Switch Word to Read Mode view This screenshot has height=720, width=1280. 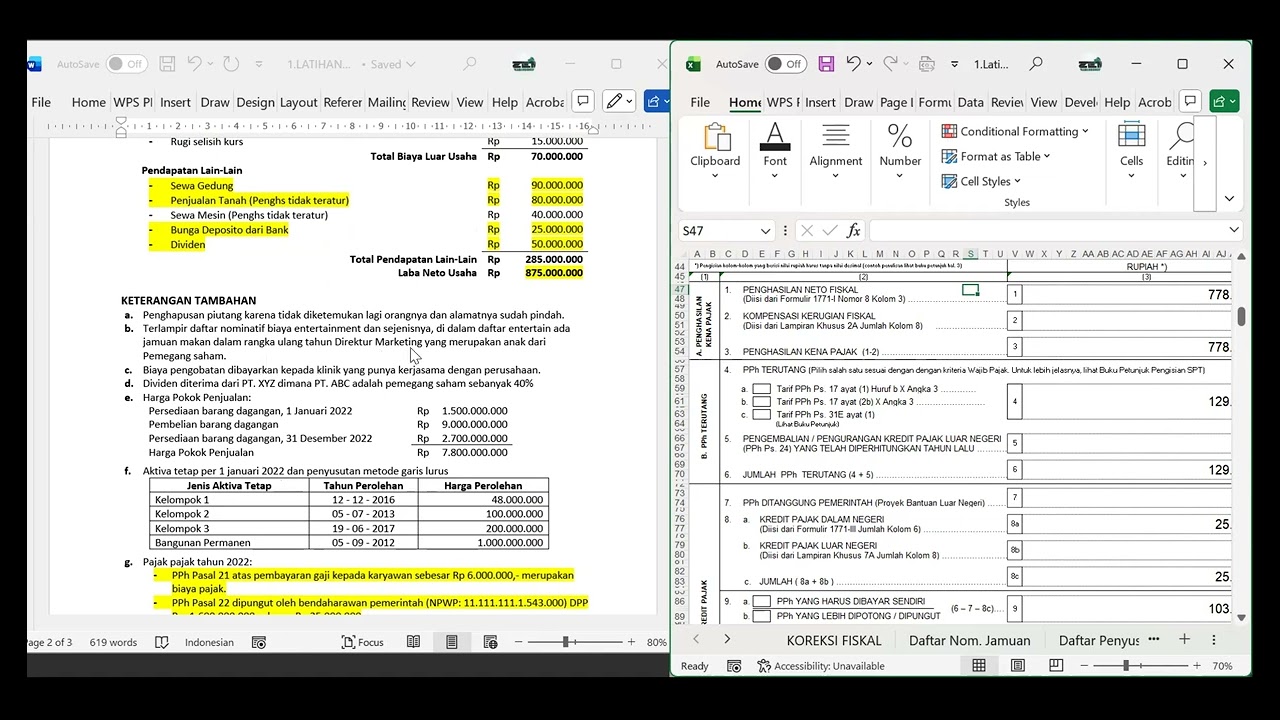point(413,642)
